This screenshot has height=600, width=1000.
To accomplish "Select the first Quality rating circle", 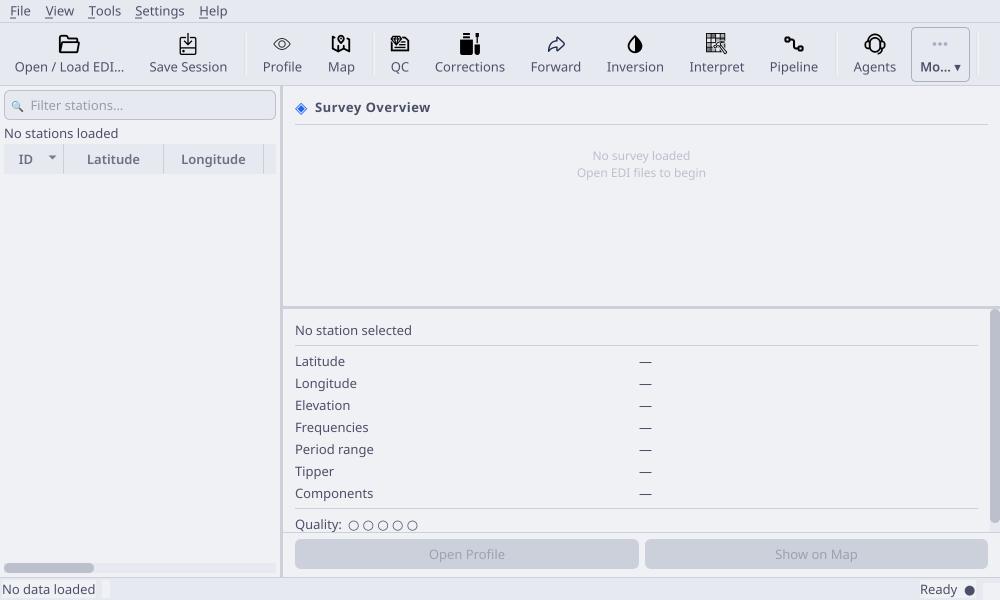I will point(354,525).
